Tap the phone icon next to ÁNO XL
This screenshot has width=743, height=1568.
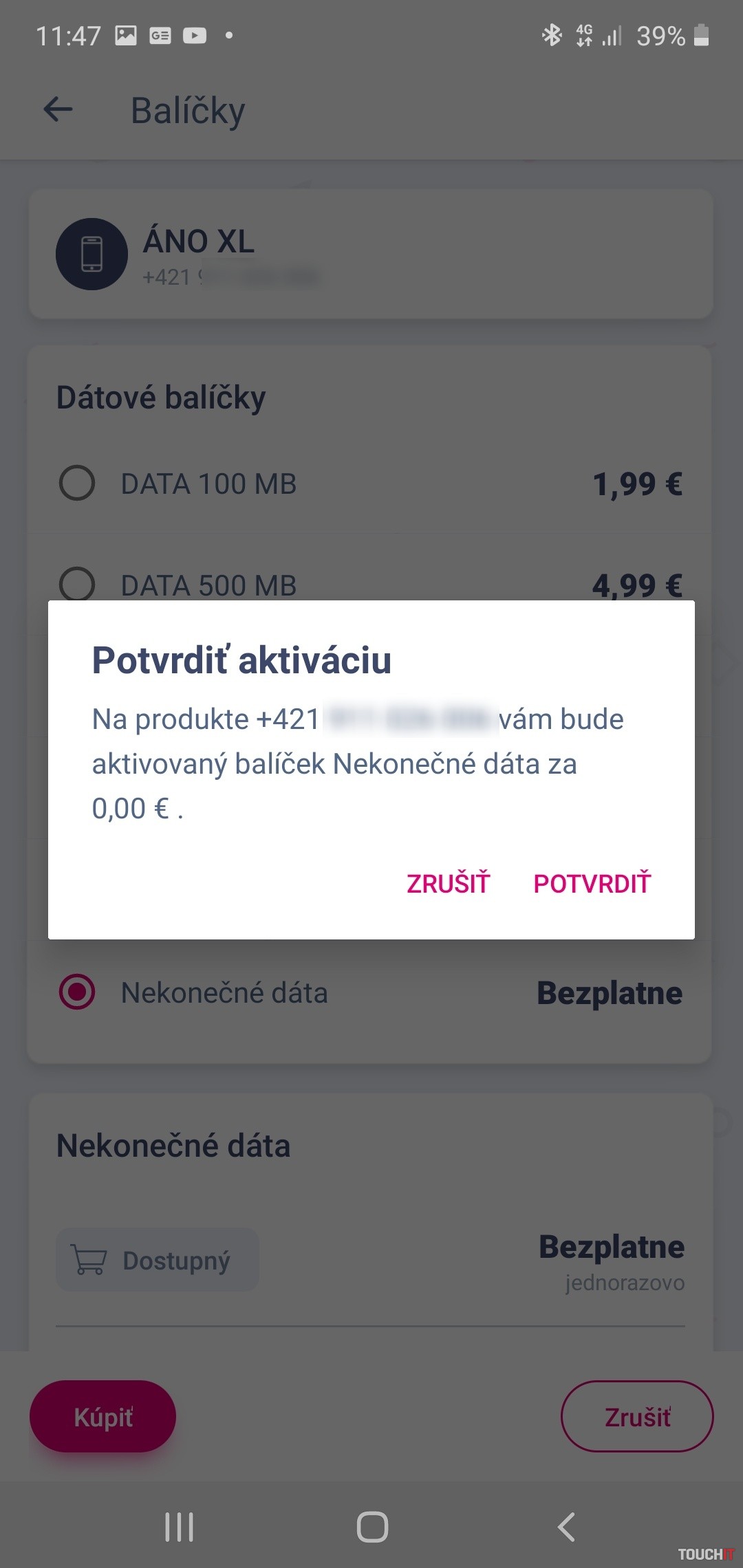point(91,254)
